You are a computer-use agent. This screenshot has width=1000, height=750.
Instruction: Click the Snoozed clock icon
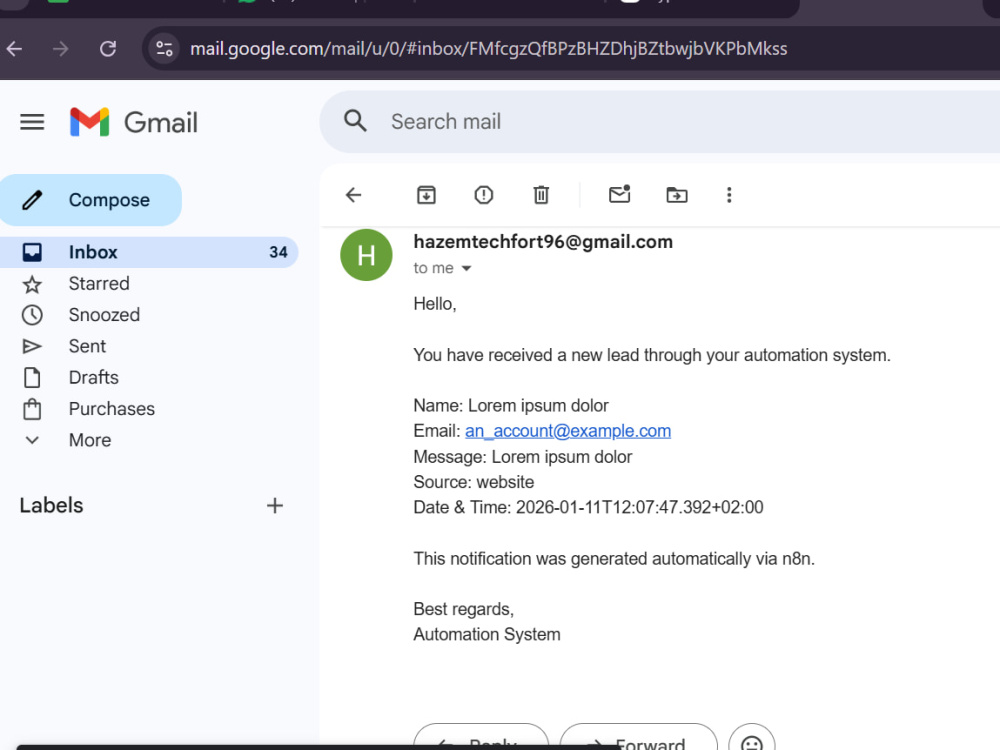tap(32, 315)
